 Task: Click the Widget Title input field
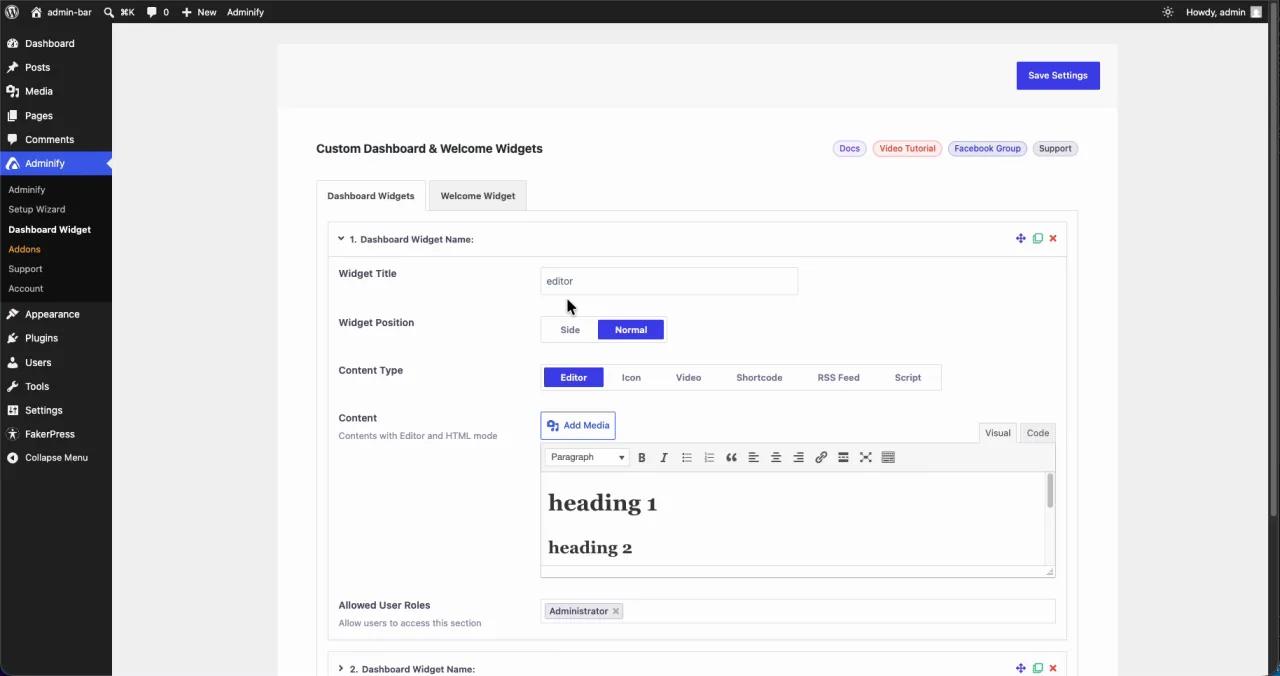click(669, 281)
